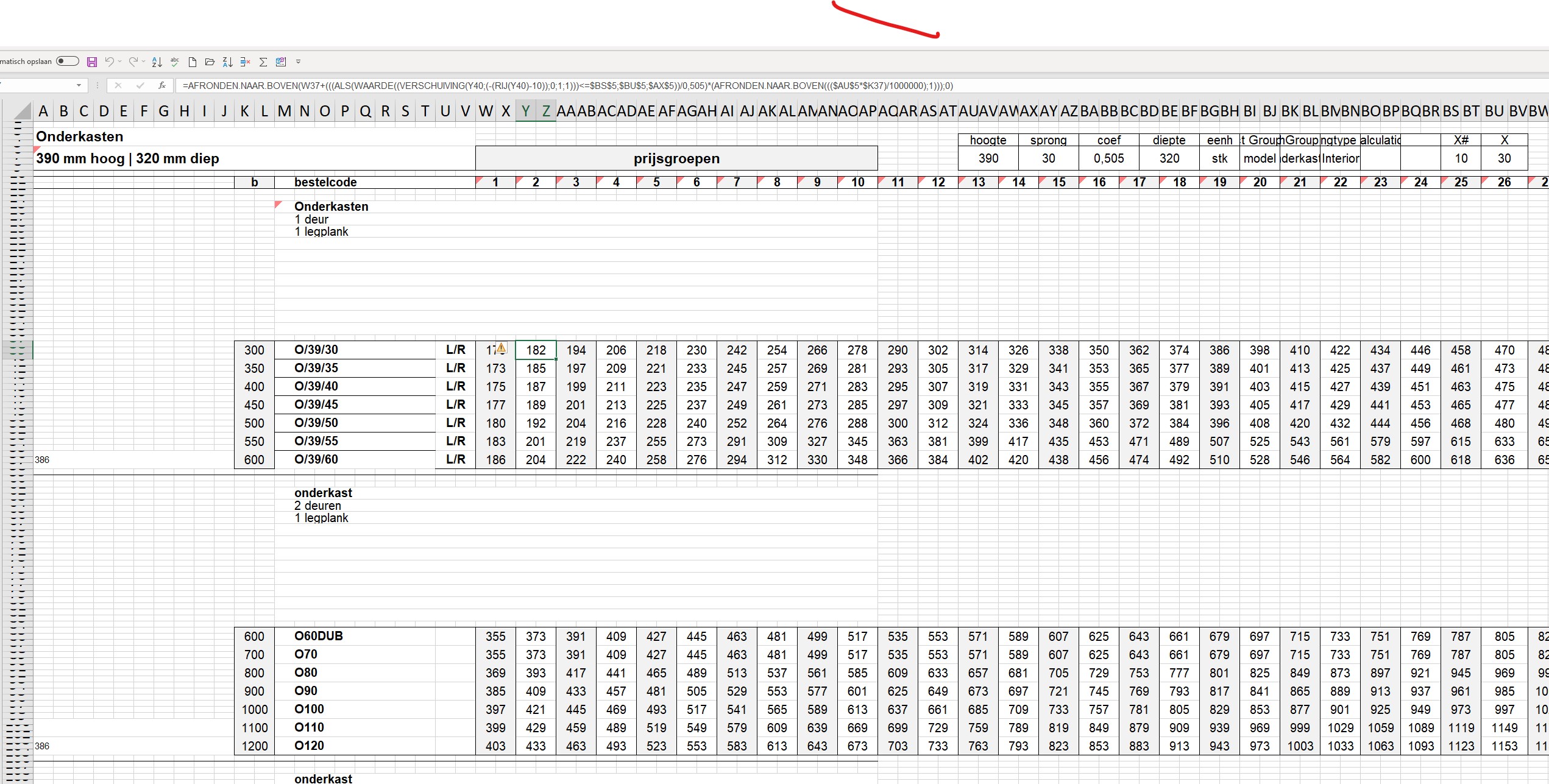Cancel entry with the X button
This screenshot has height=784, width=1549.
click(118, 85)
